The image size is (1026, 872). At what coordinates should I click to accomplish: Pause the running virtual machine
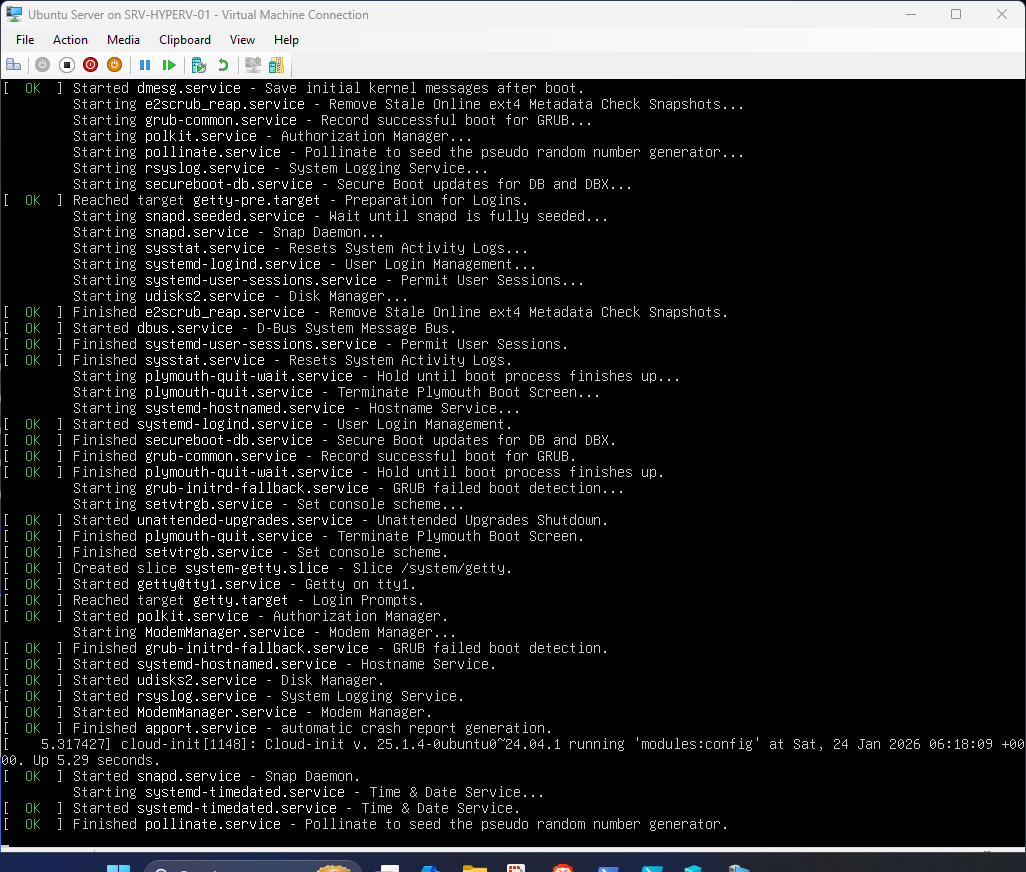pos(145,65)
